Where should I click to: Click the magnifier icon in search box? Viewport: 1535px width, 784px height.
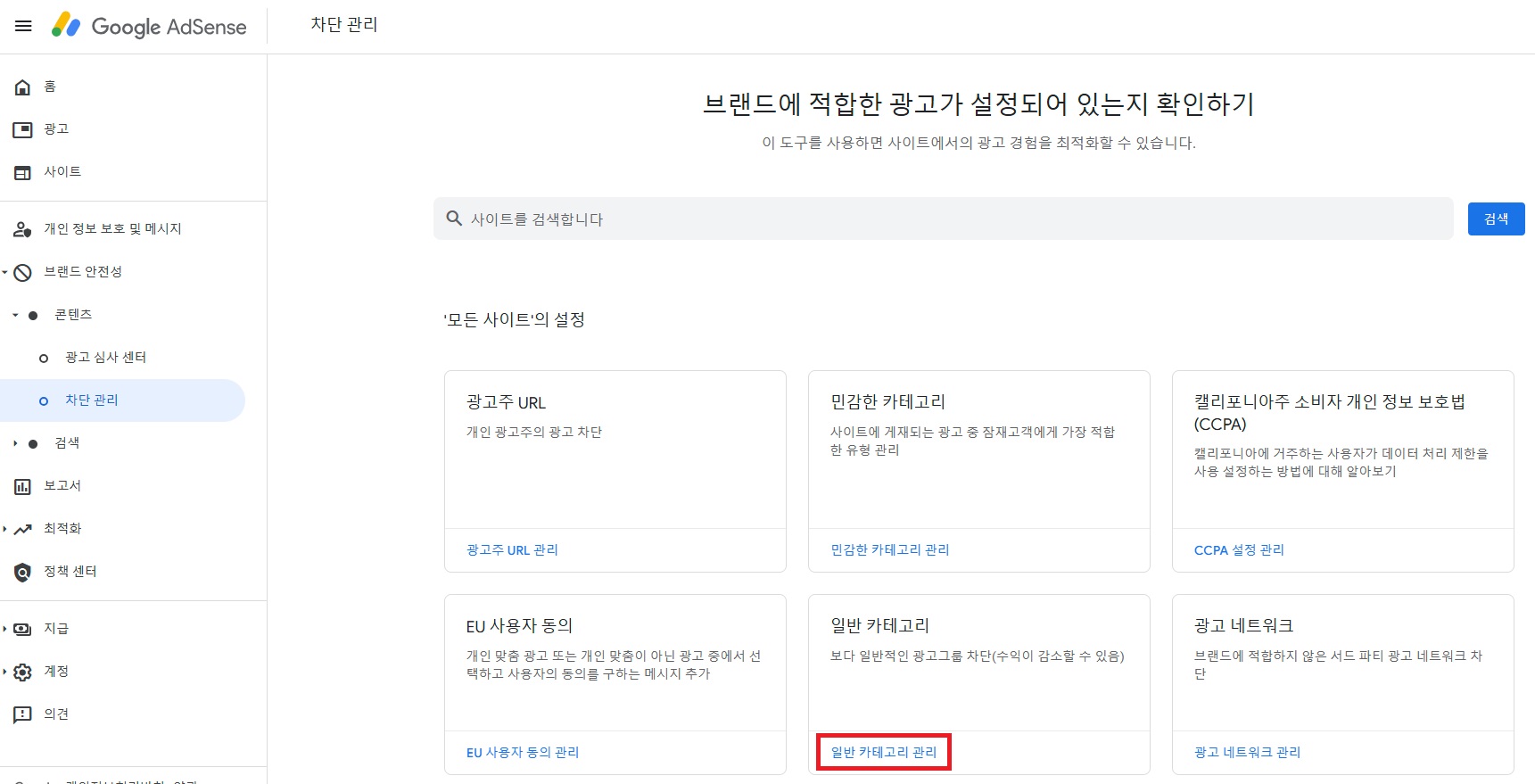[454, 219]
